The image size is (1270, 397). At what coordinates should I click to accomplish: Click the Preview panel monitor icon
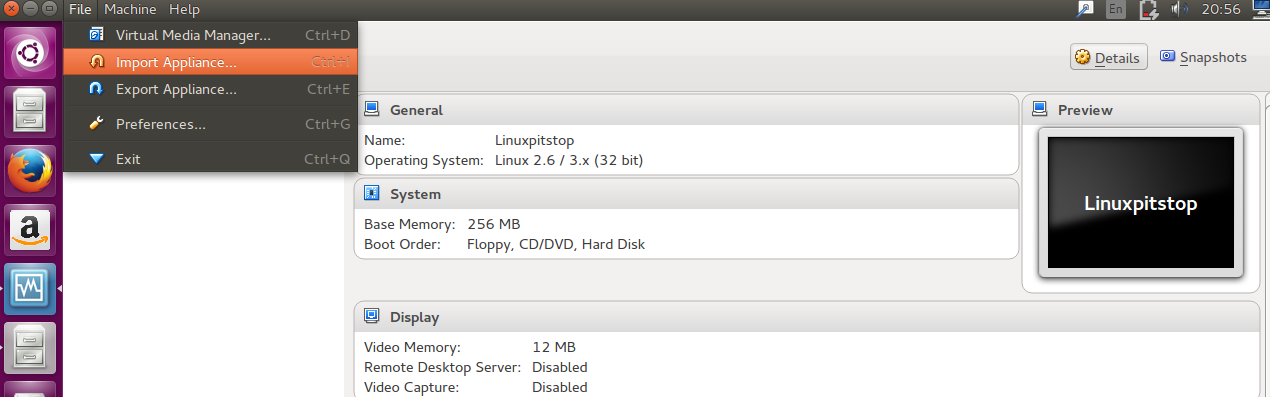pyautogui.click(x=1039, y=108)
